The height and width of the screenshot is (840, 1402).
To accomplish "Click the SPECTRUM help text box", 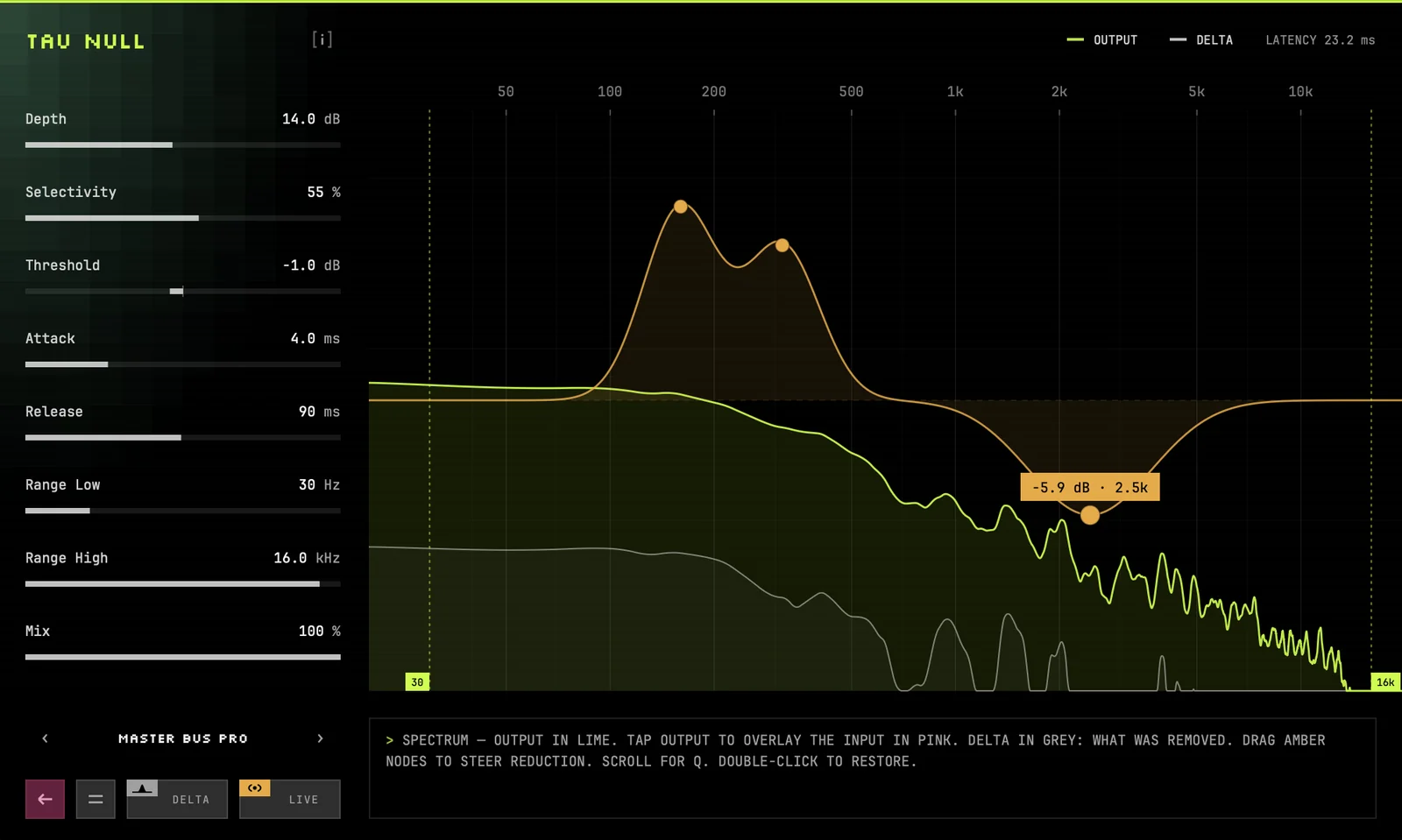I will pyautogui.click(x=873, y=768).
